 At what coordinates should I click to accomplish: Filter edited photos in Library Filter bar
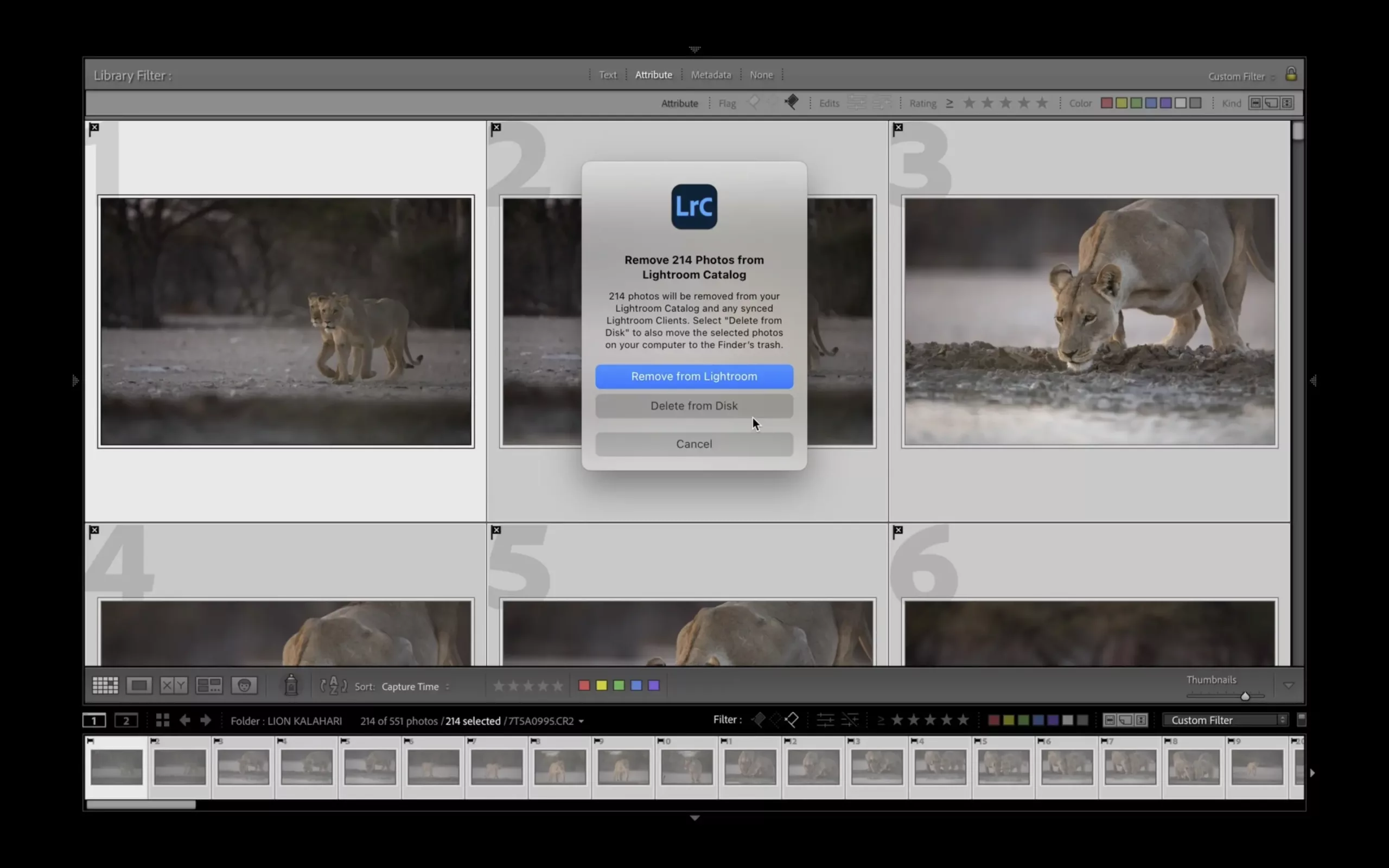(857, 103)
